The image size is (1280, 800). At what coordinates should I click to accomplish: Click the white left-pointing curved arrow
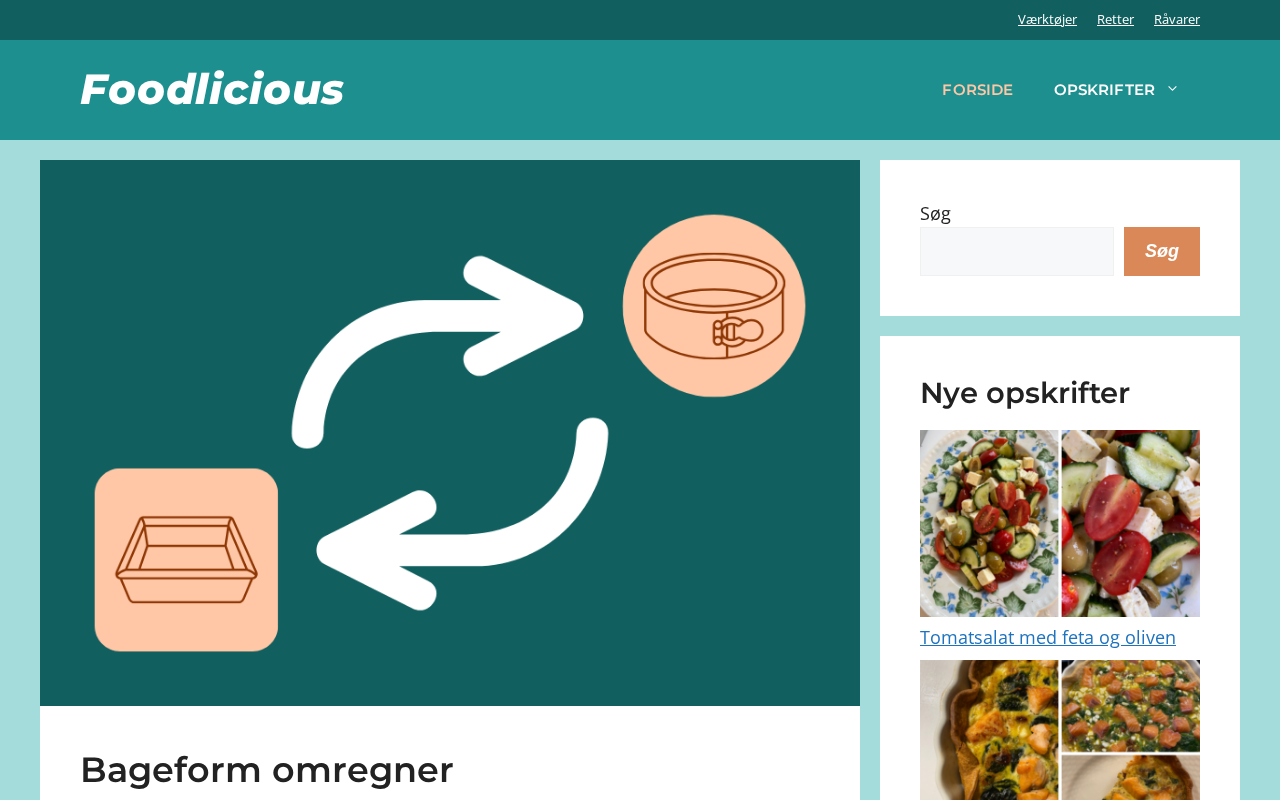(x=463, y=514)
